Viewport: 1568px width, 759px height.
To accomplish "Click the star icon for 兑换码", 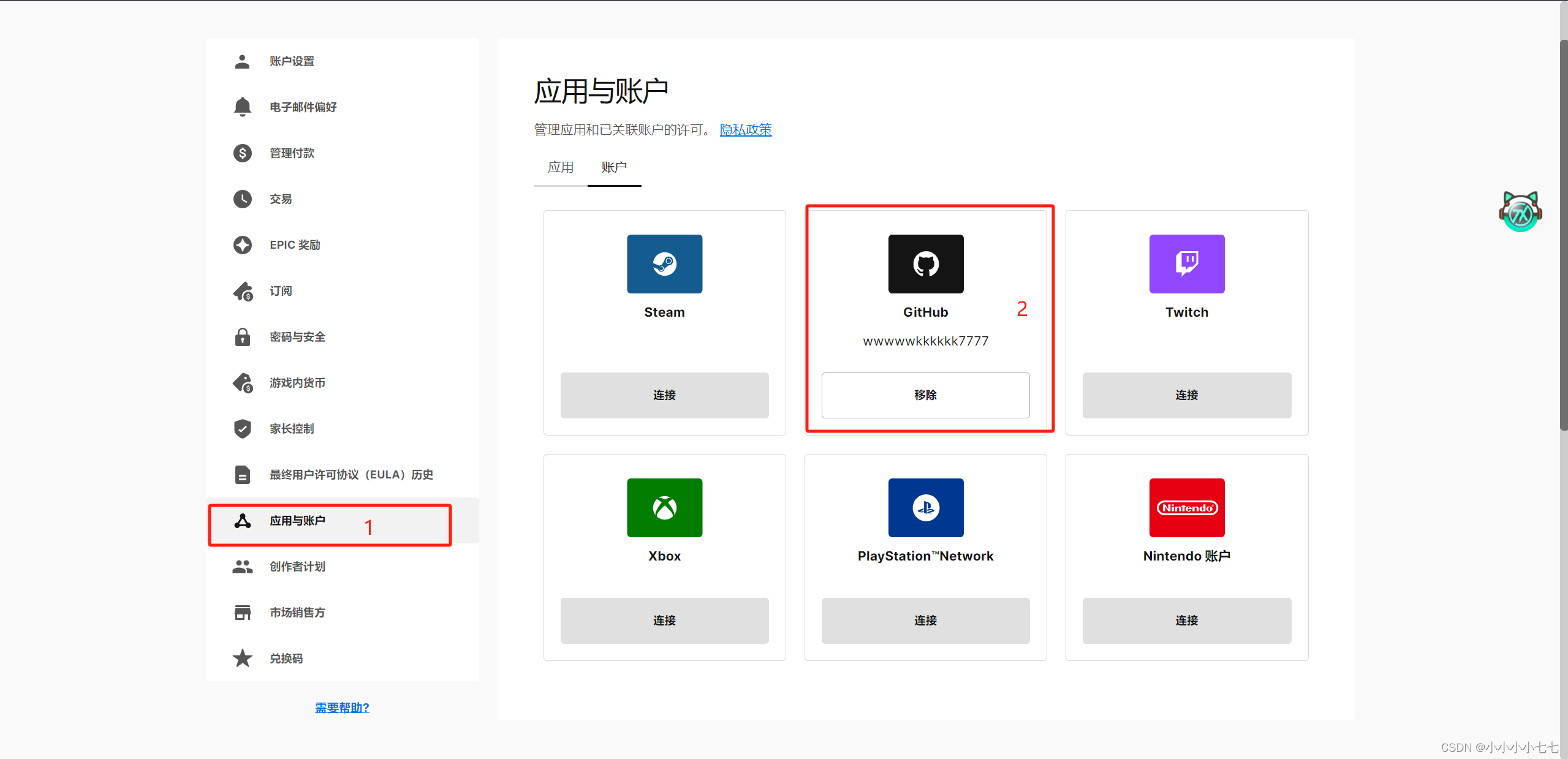I will (x=242, y=659).
